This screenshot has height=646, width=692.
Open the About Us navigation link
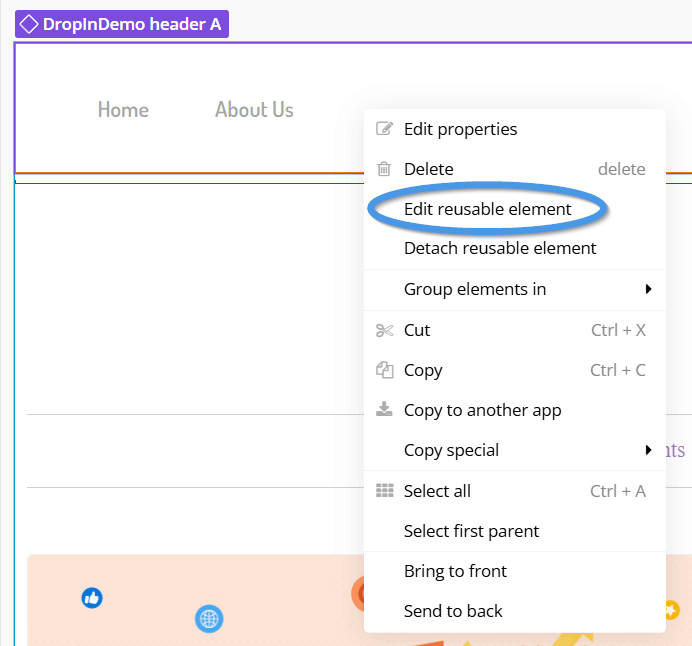(254, 109)
